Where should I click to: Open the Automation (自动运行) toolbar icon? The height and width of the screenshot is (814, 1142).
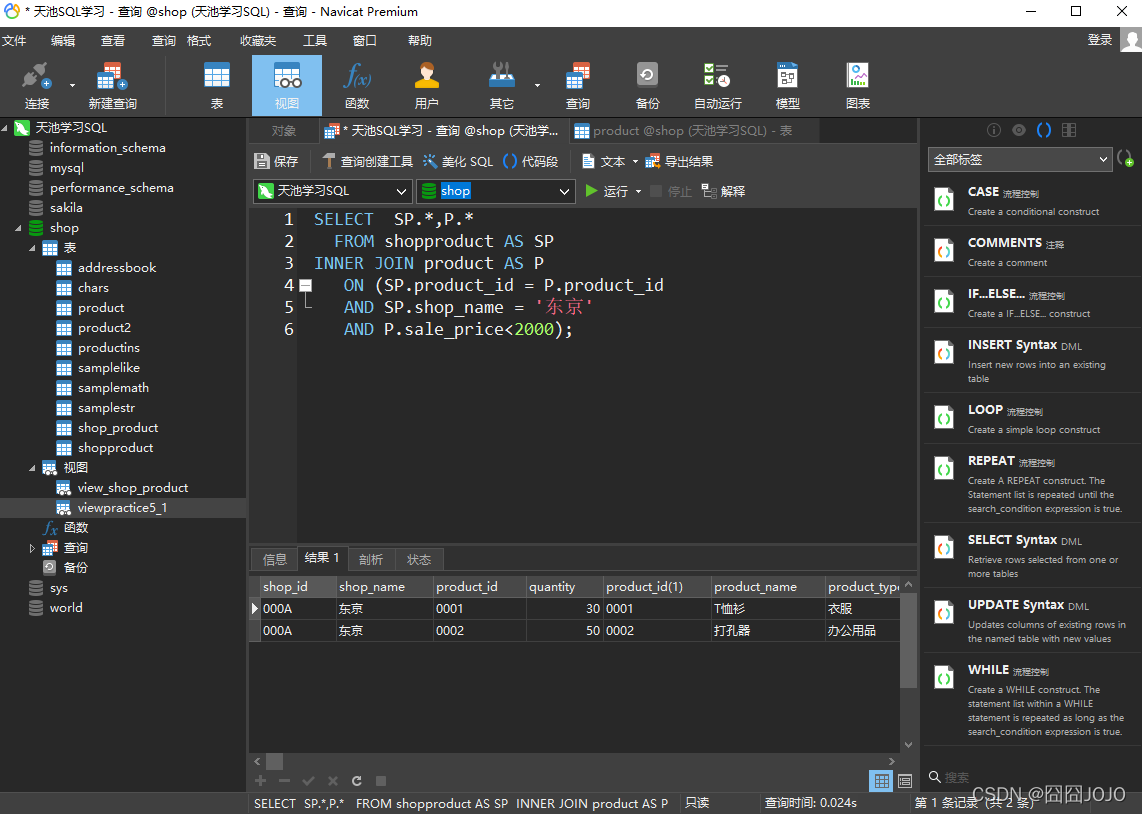click(717, 86)
